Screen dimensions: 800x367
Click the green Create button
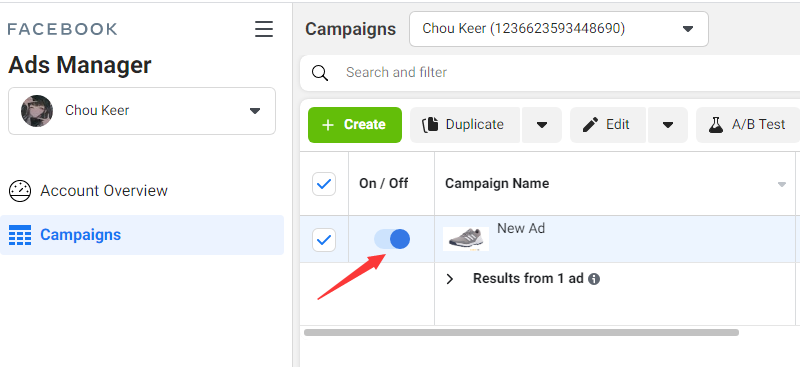(355, 125)
